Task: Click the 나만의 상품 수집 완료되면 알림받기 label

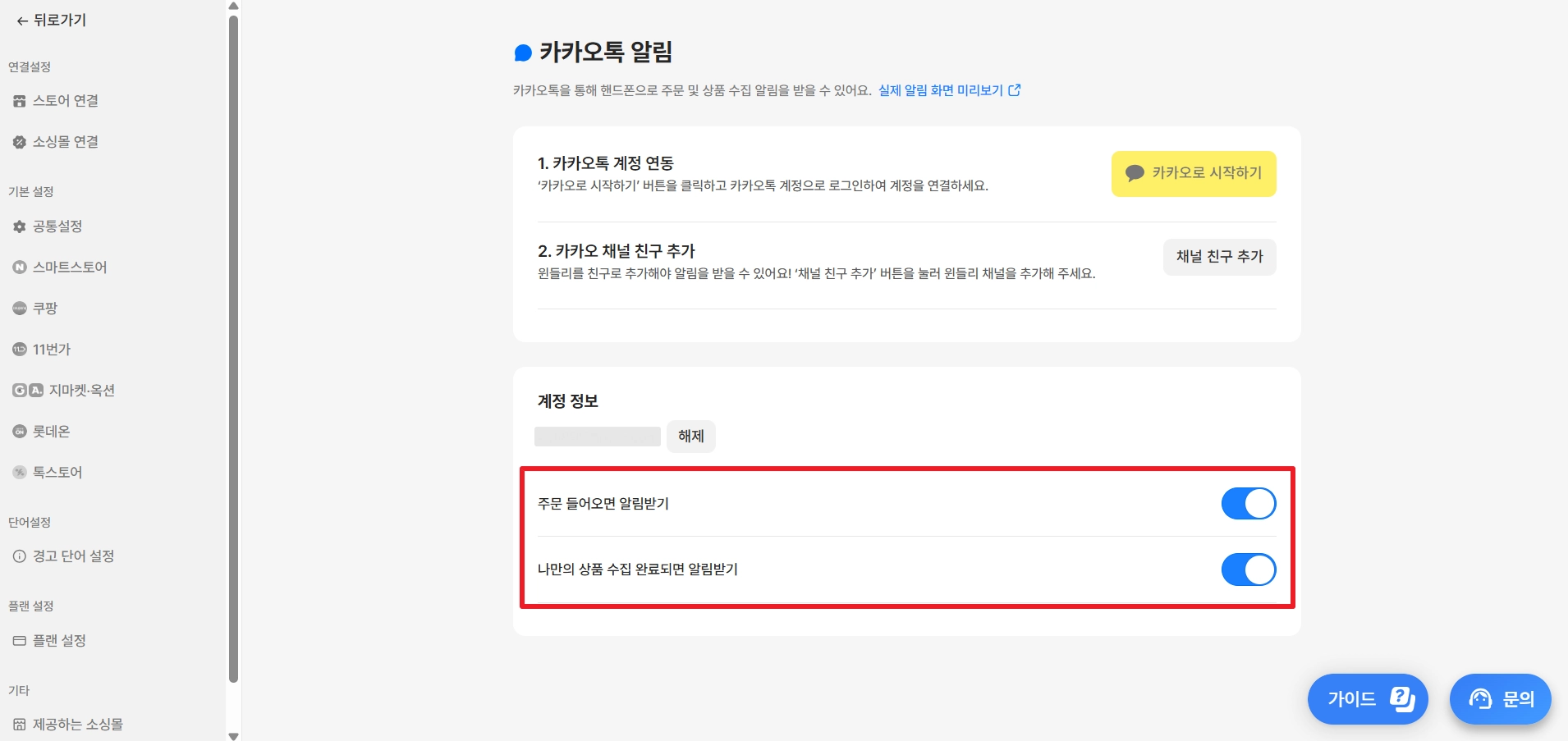Action: (638, 569)
